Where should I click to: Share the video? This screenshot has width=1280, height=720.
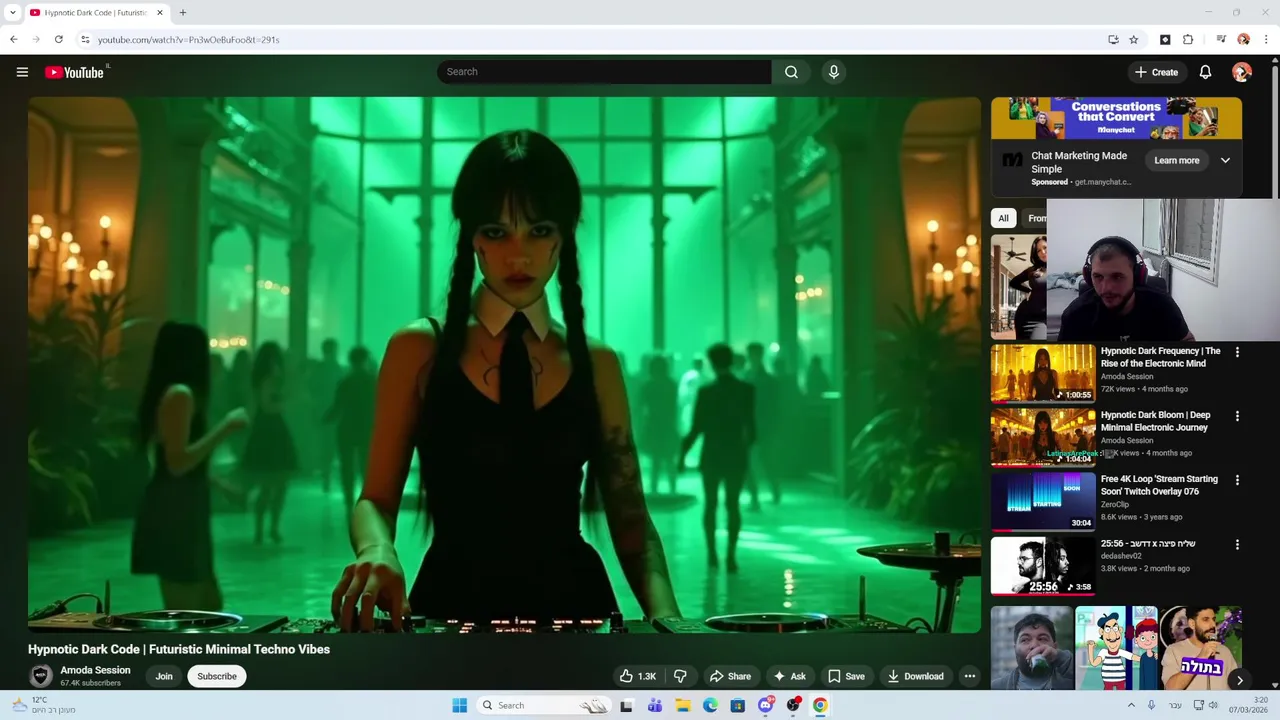730,676
